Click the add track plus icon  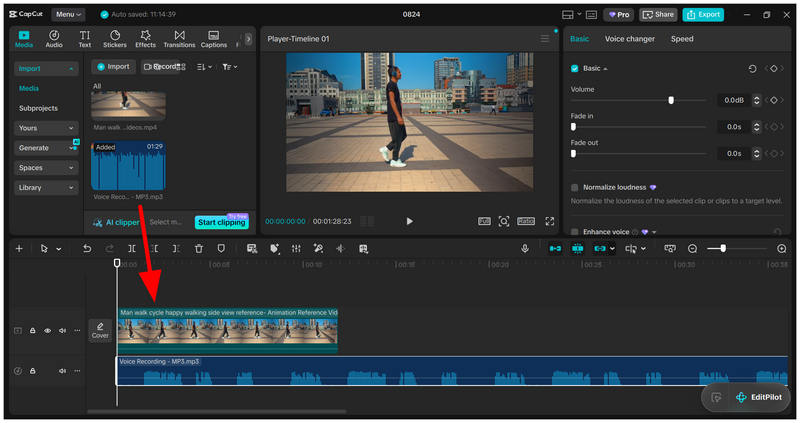click(x=19, y=248)
